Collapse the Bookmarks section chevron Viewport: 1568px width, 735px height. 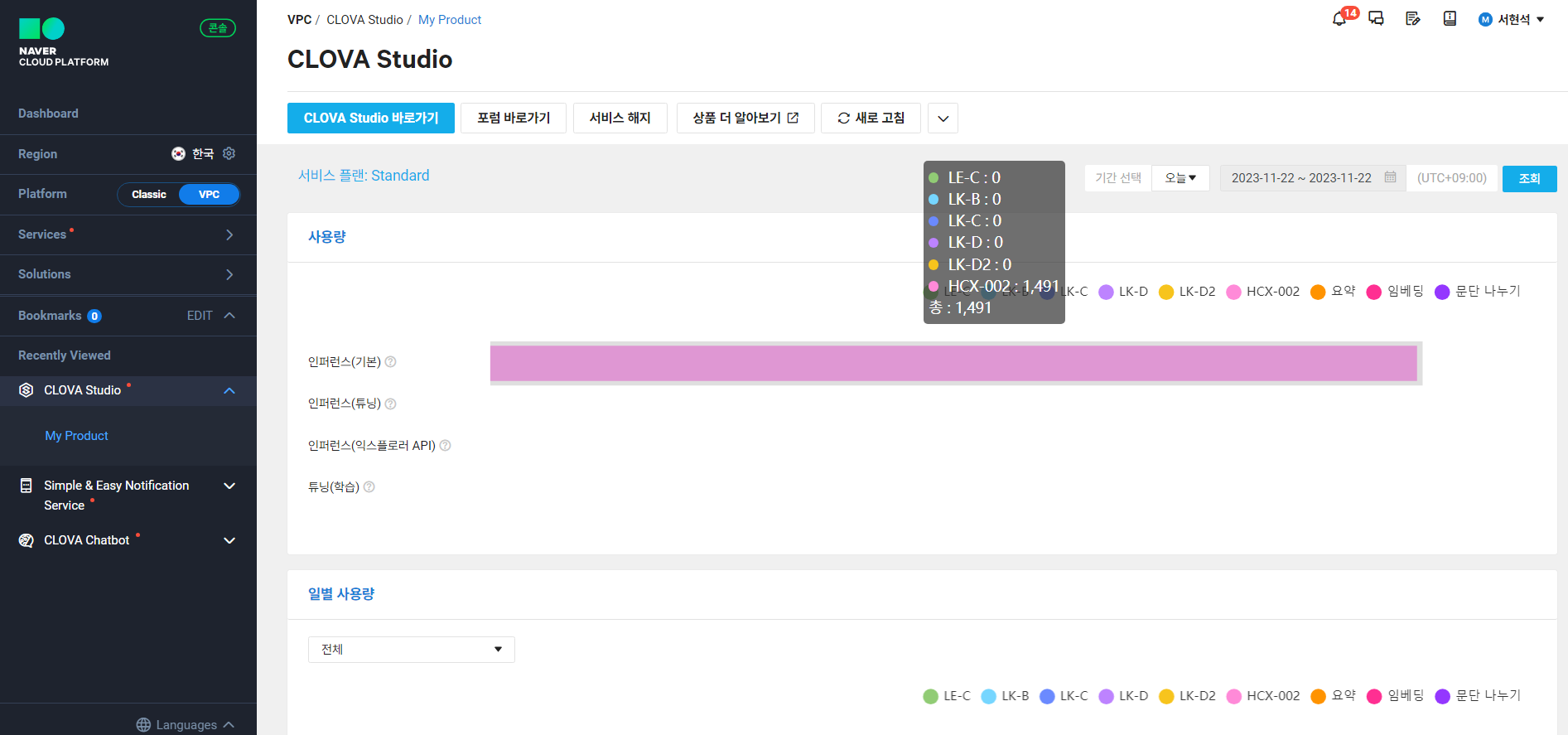[x=229, y=316]
